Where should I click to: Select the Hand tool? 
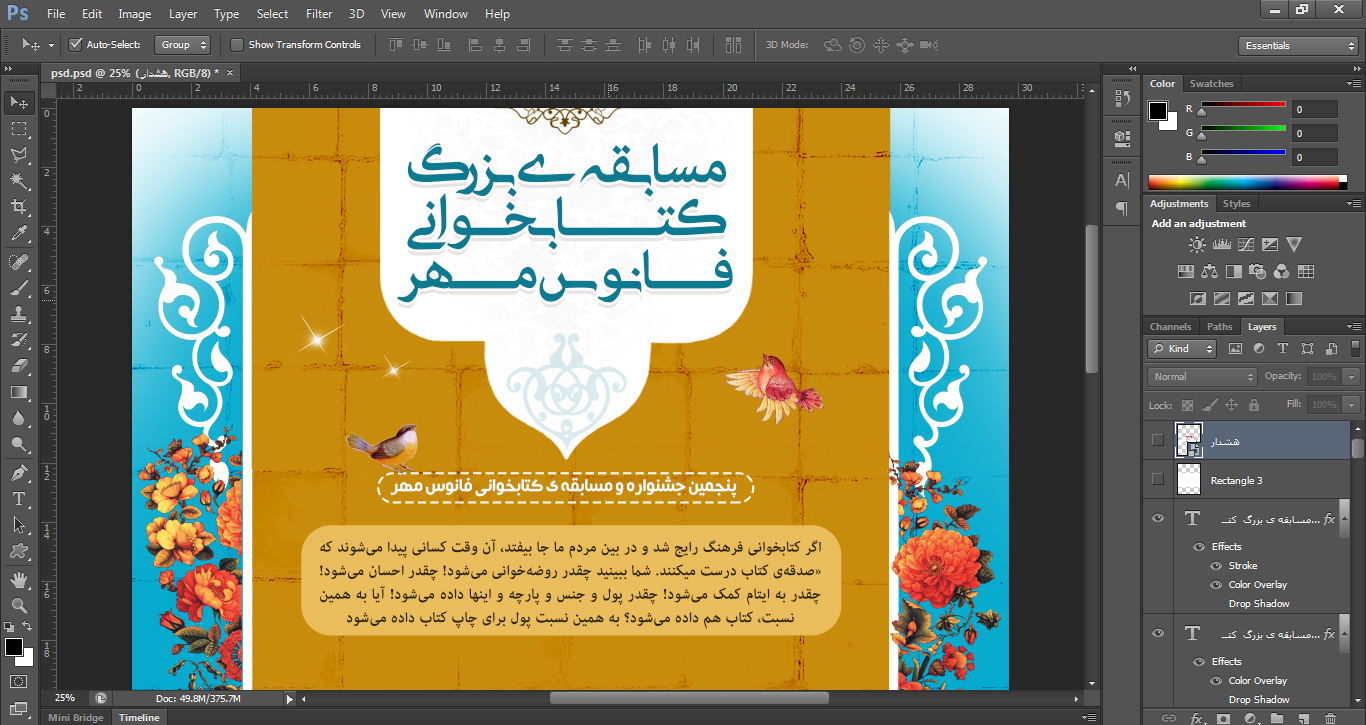(x=18, y=579)
